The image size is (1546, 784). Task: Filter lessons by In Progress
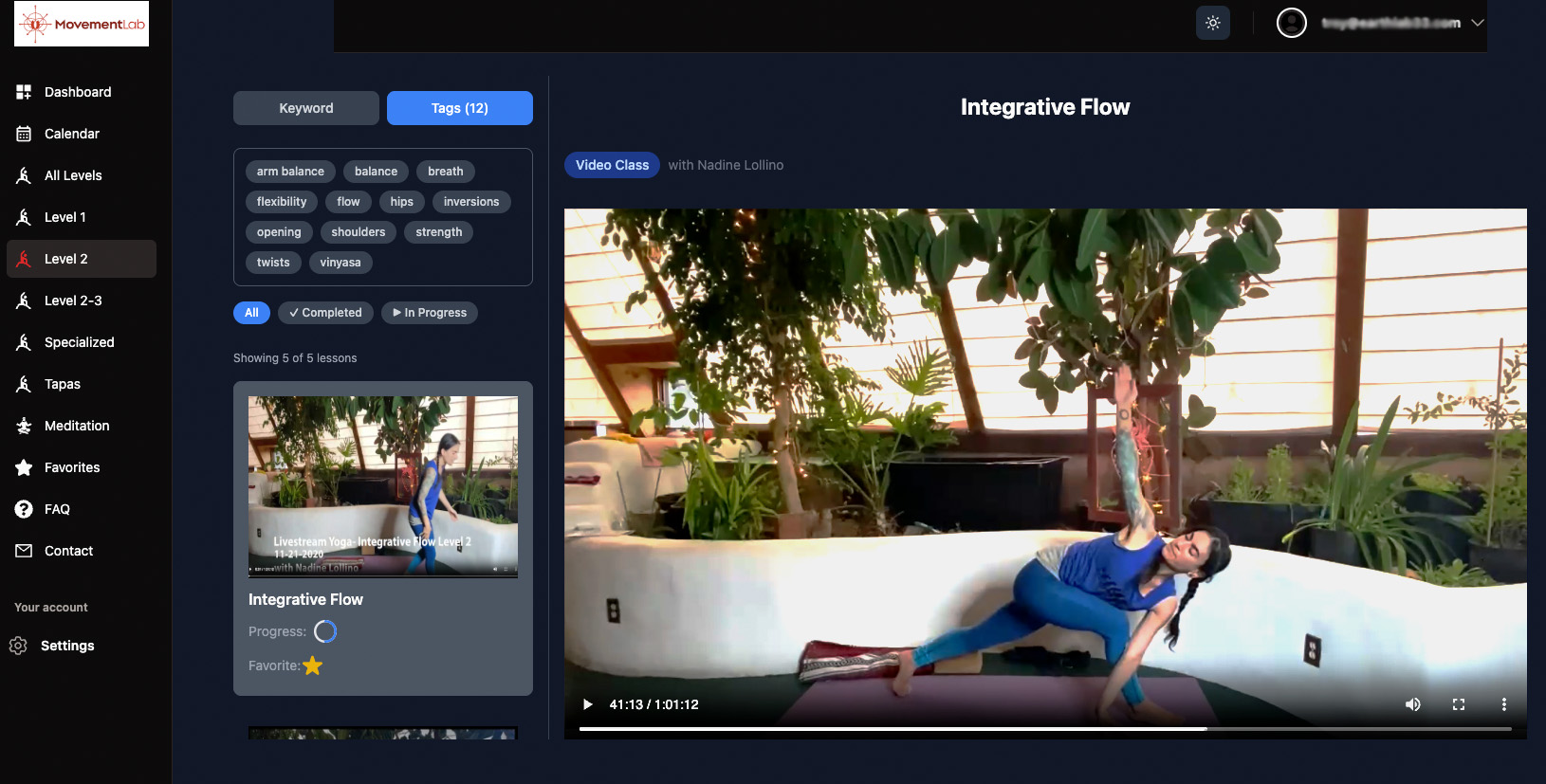(430, 313)
